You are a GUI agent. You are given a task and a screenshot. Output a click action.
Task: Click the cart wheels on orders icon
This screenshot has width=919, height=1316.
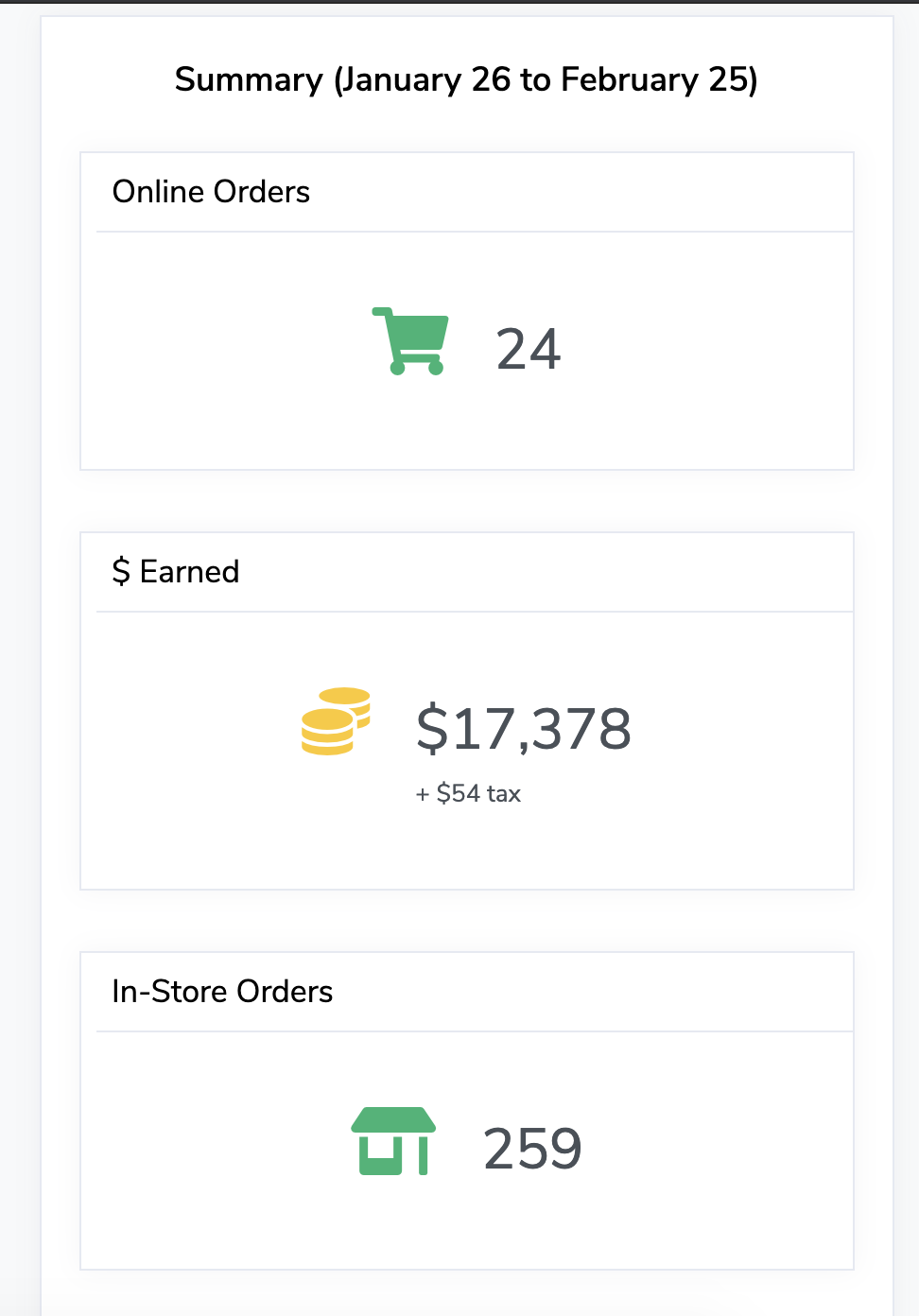coord(417,368)
